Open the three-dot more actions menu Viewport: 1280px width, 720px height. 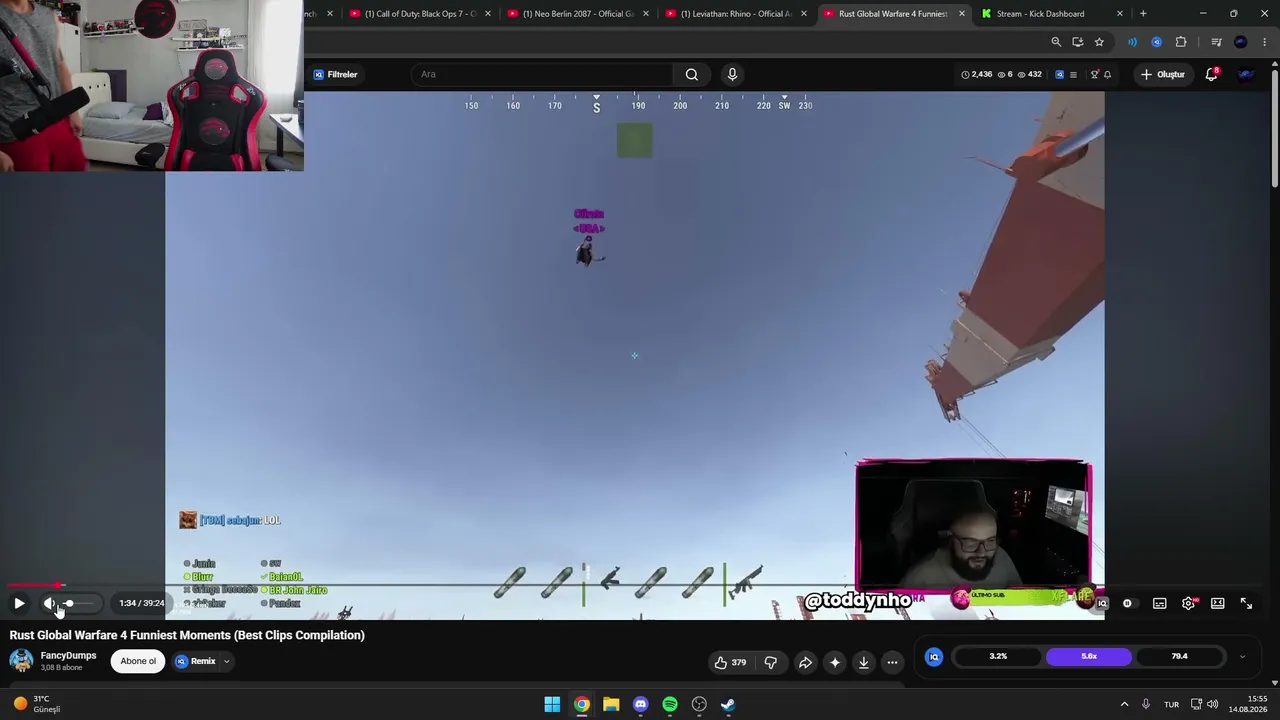pyautogui.click(x=893, y=662)
